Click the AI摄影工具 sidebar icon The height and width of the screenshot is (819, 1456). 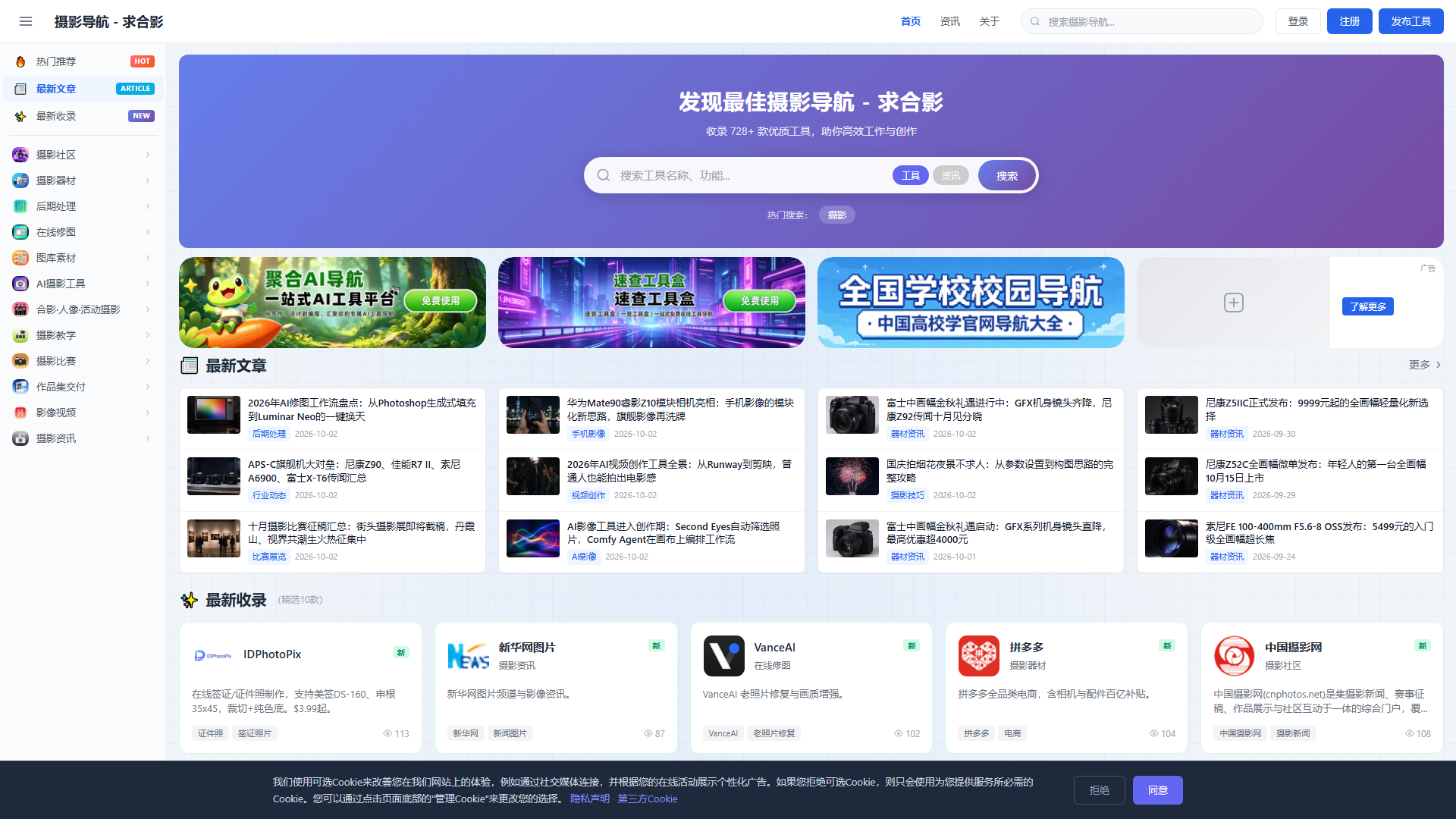[20, 284]
